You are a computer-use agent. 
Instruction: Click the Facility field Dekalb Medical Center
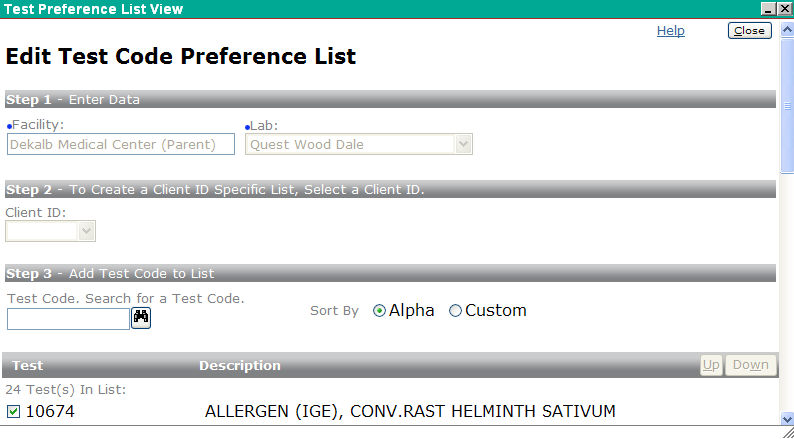[x=121, y=144]
